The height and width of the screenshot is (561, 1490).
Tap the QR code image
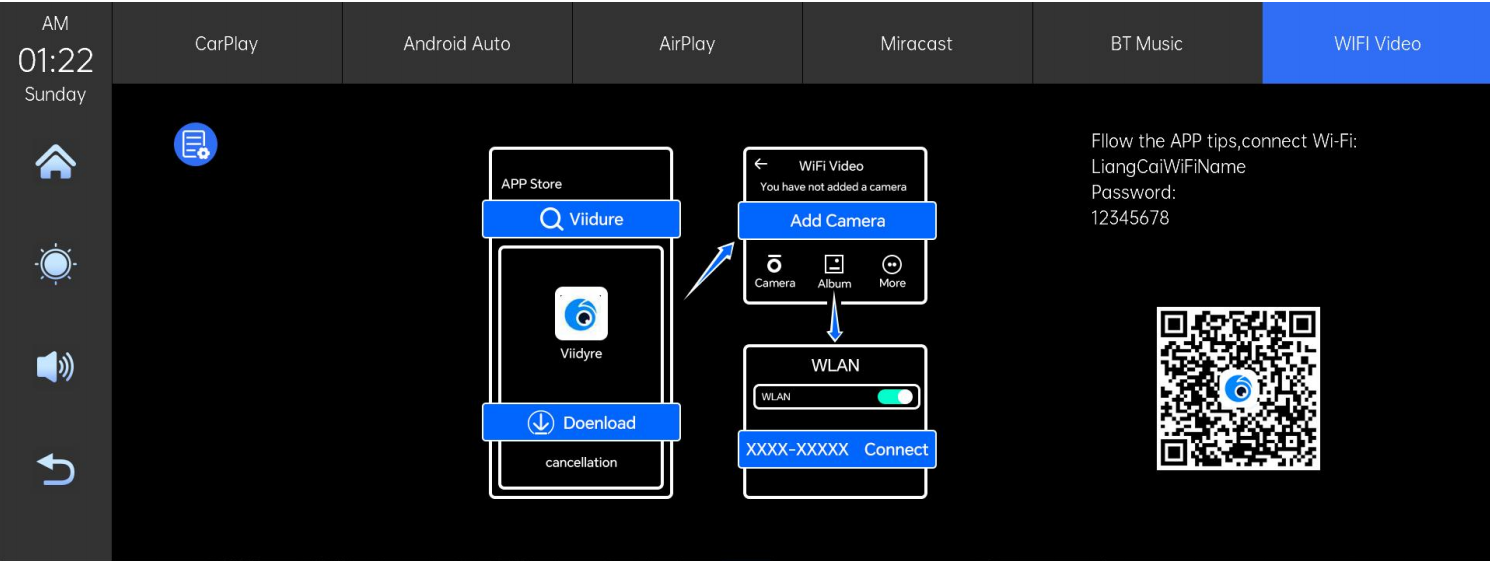tap(1238, 388)
